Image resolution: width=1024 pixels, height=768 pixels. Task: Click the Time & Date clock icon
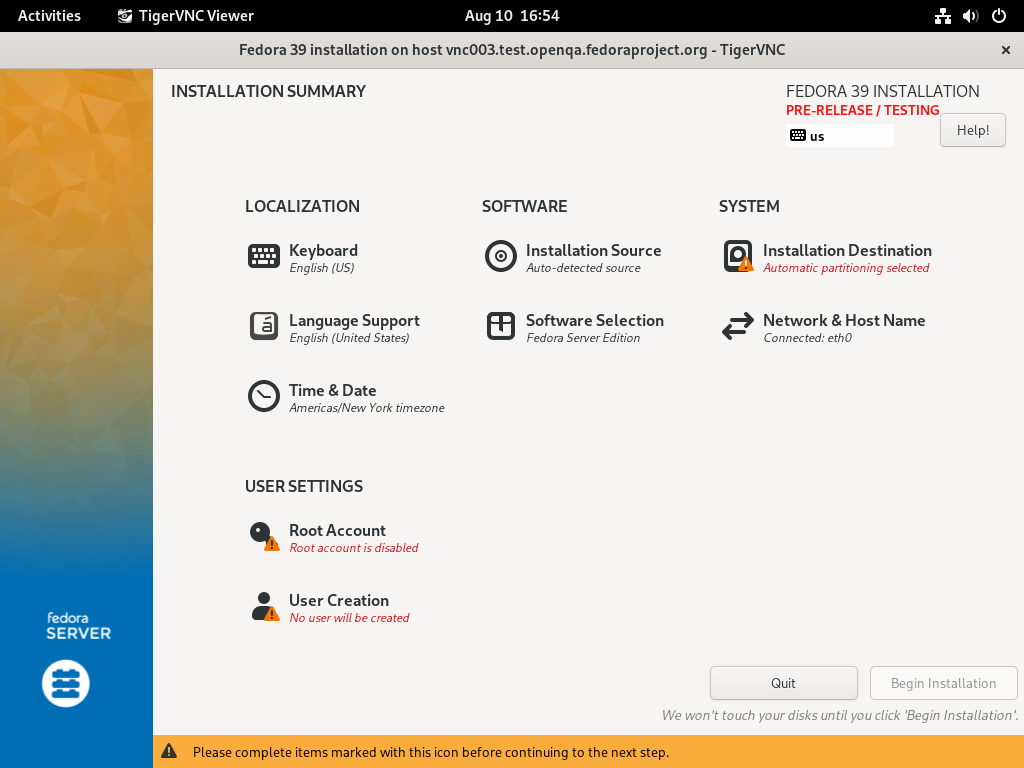tap(264, 396)
